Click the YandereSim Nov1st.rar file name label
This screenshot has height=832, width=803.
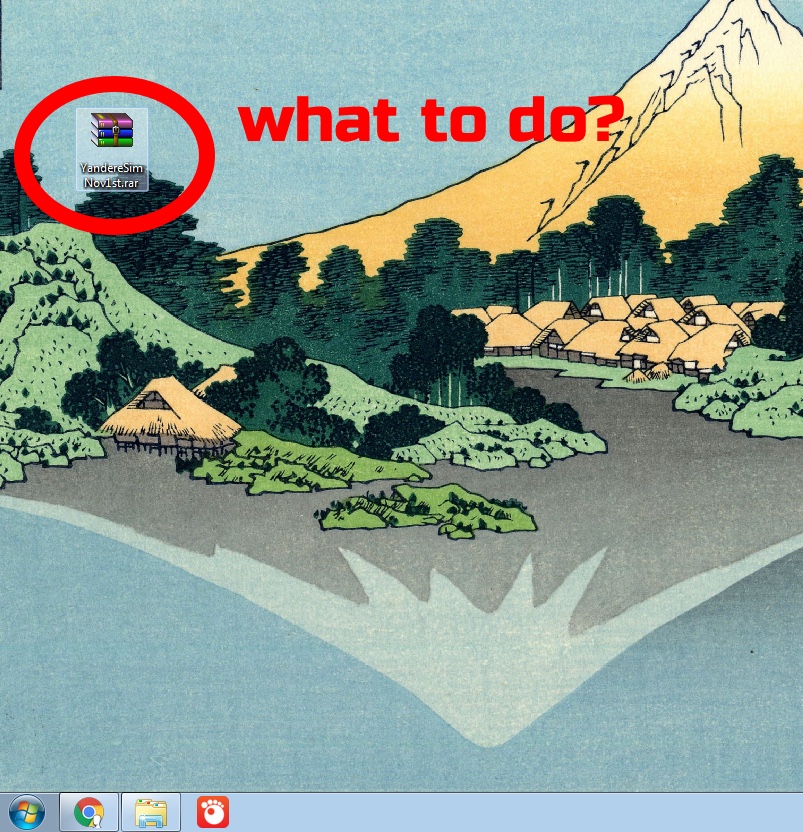pos(111,176)
